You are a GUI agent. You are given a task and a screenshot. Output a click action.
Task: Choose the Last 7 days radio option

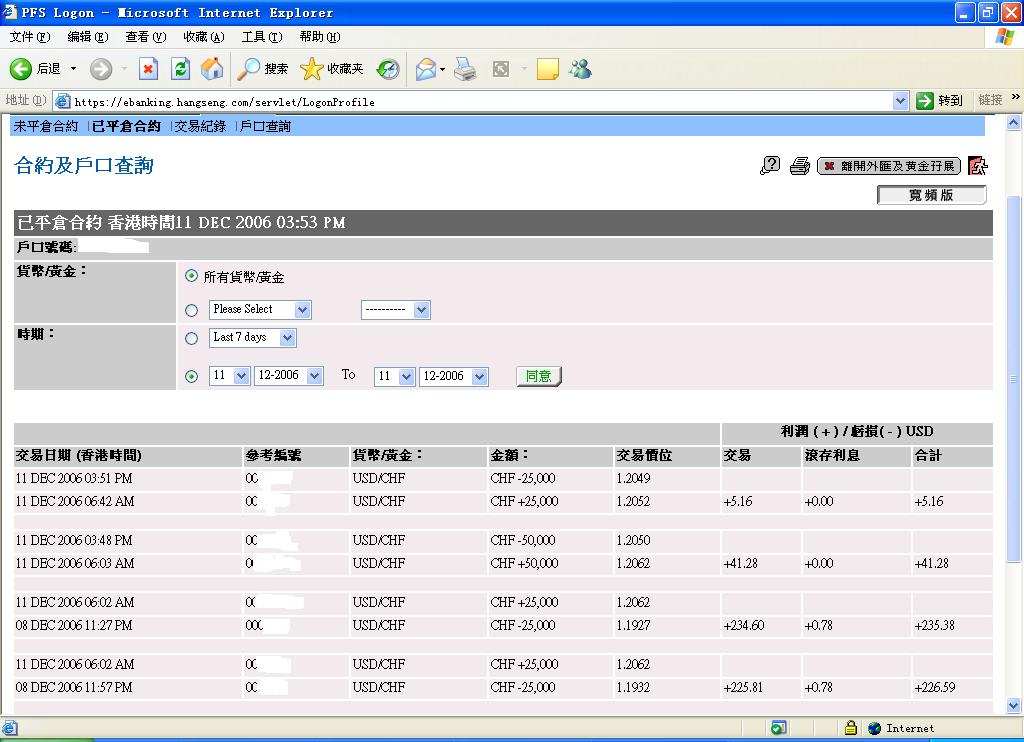tap(191, 338)
